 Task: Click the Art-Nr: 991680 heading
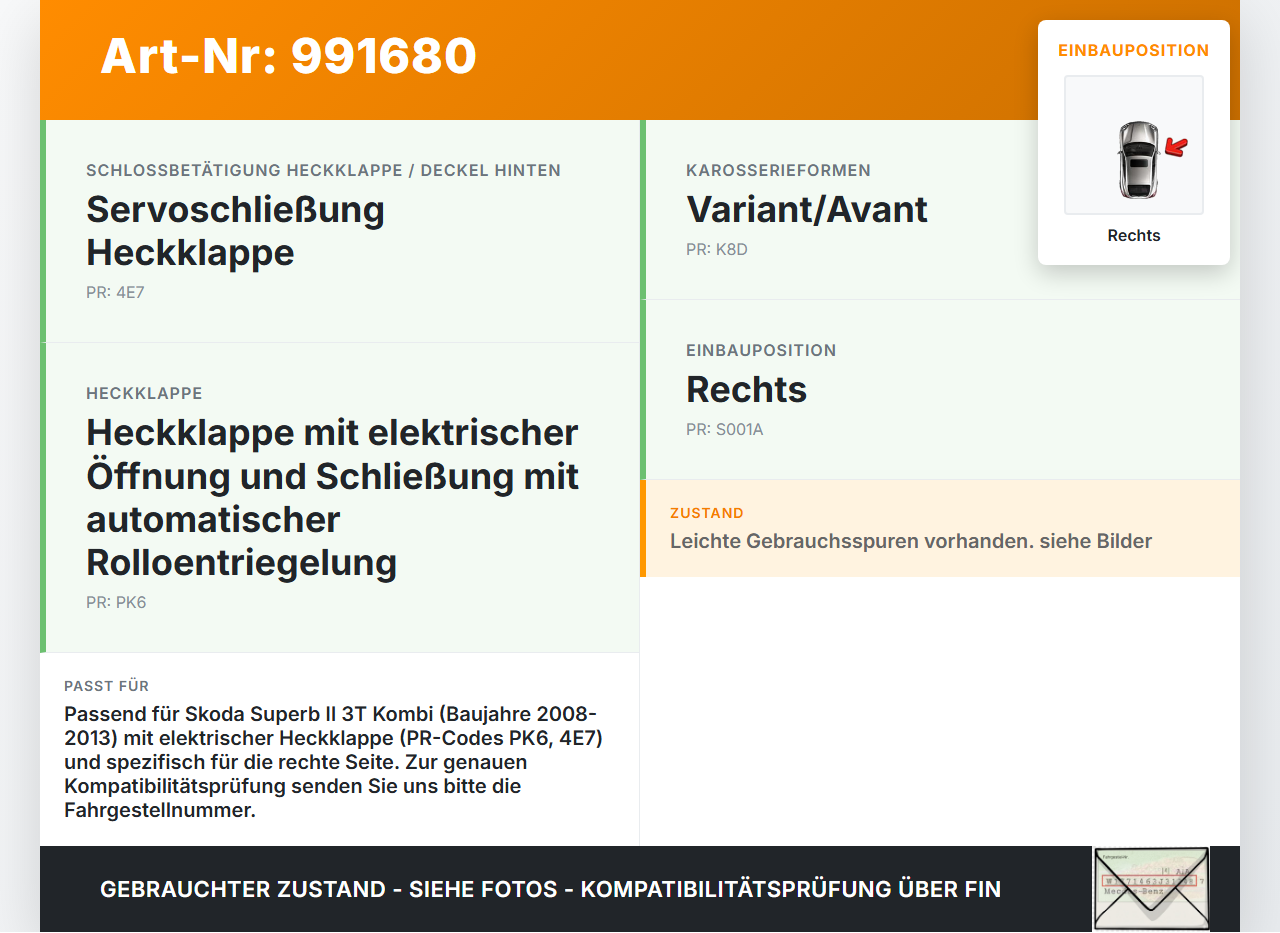[288, 56]
